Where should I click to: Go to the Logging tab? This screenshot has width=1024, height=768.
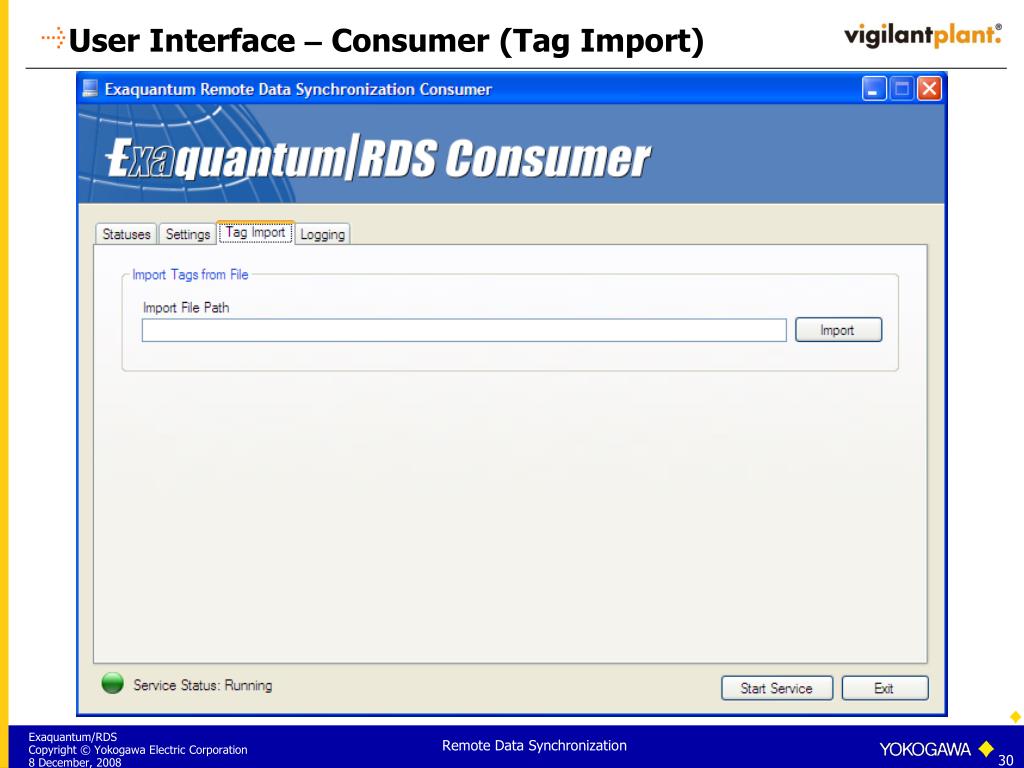coord(323,234)
